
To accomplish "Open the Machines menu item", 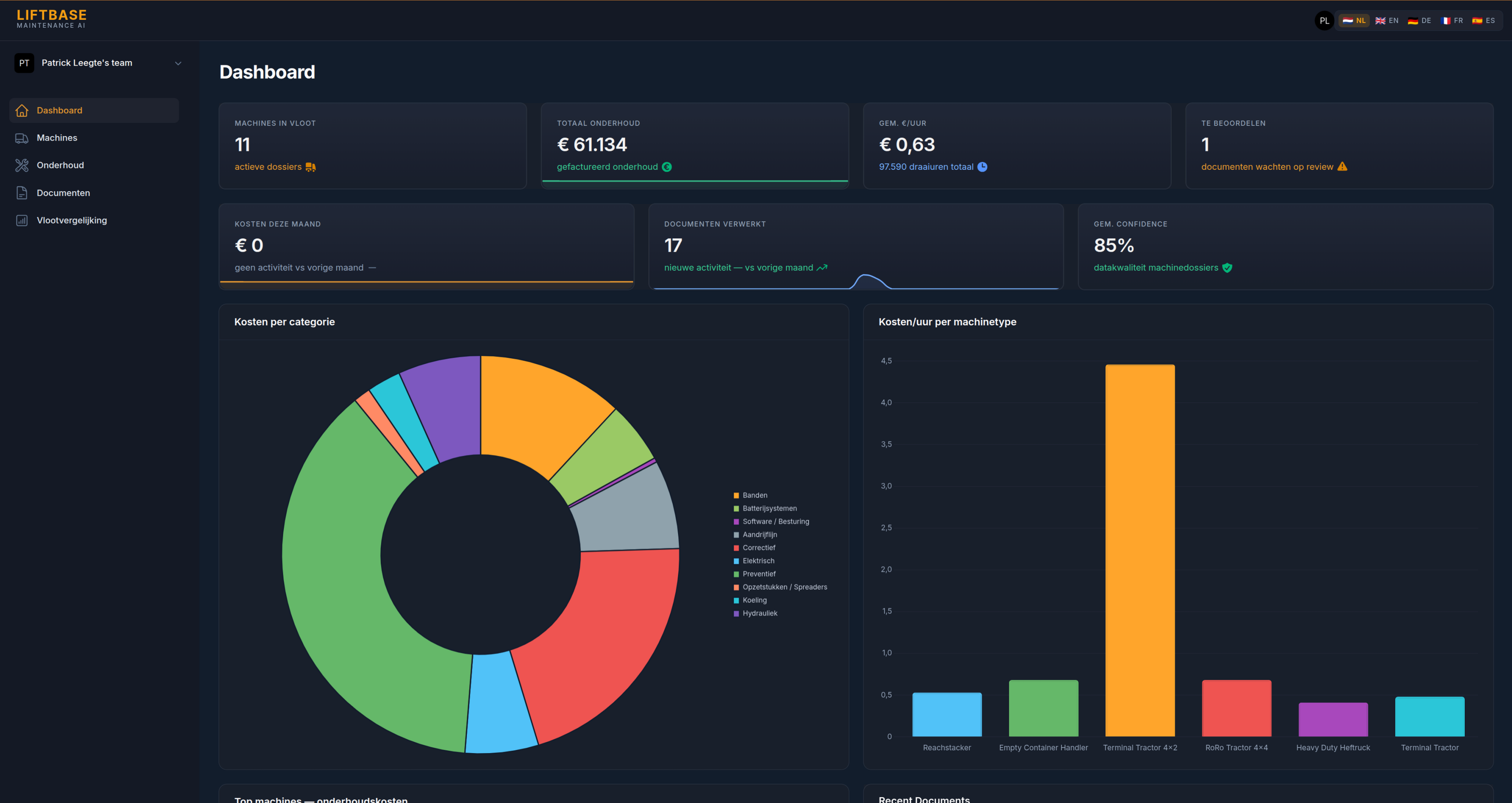I will tap(57, 138).
